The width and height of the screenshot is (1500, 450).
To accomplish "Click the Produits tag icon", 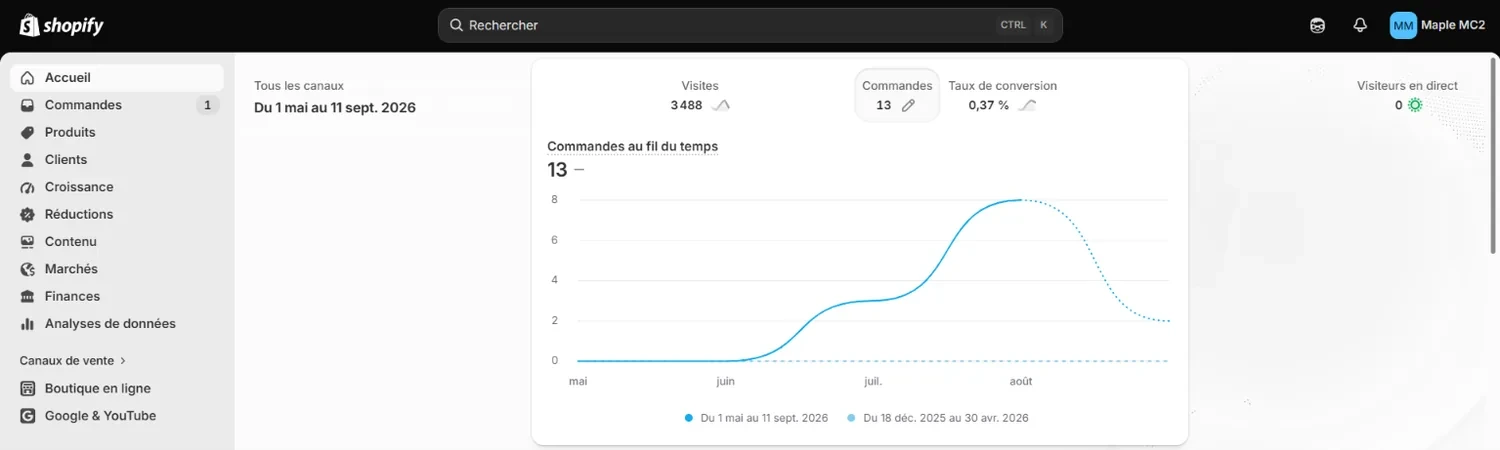I will (28, 132).
